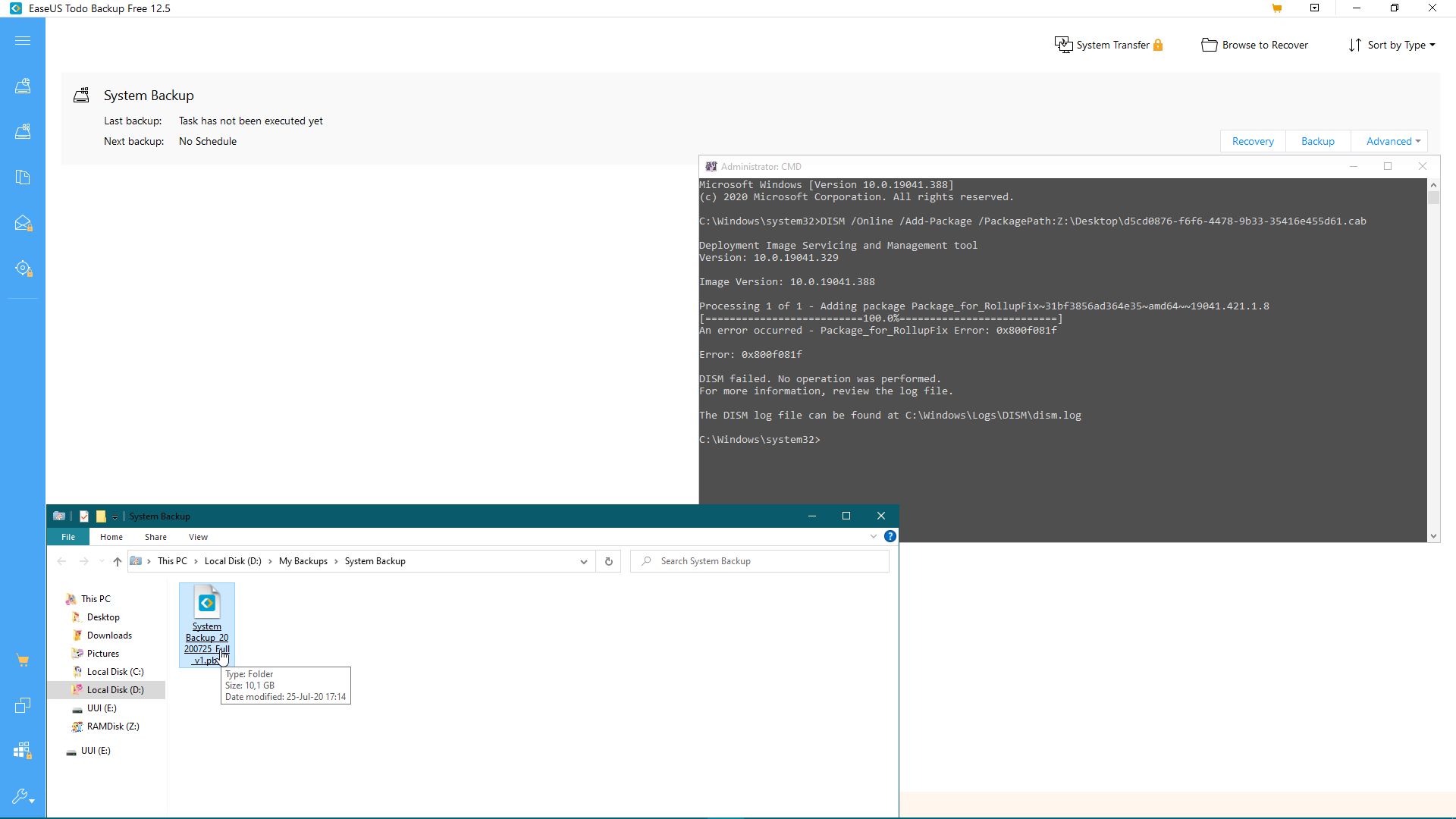Click the CMD window scroll down arrow
1456x819 pixels.
(x=1433, y=536)
